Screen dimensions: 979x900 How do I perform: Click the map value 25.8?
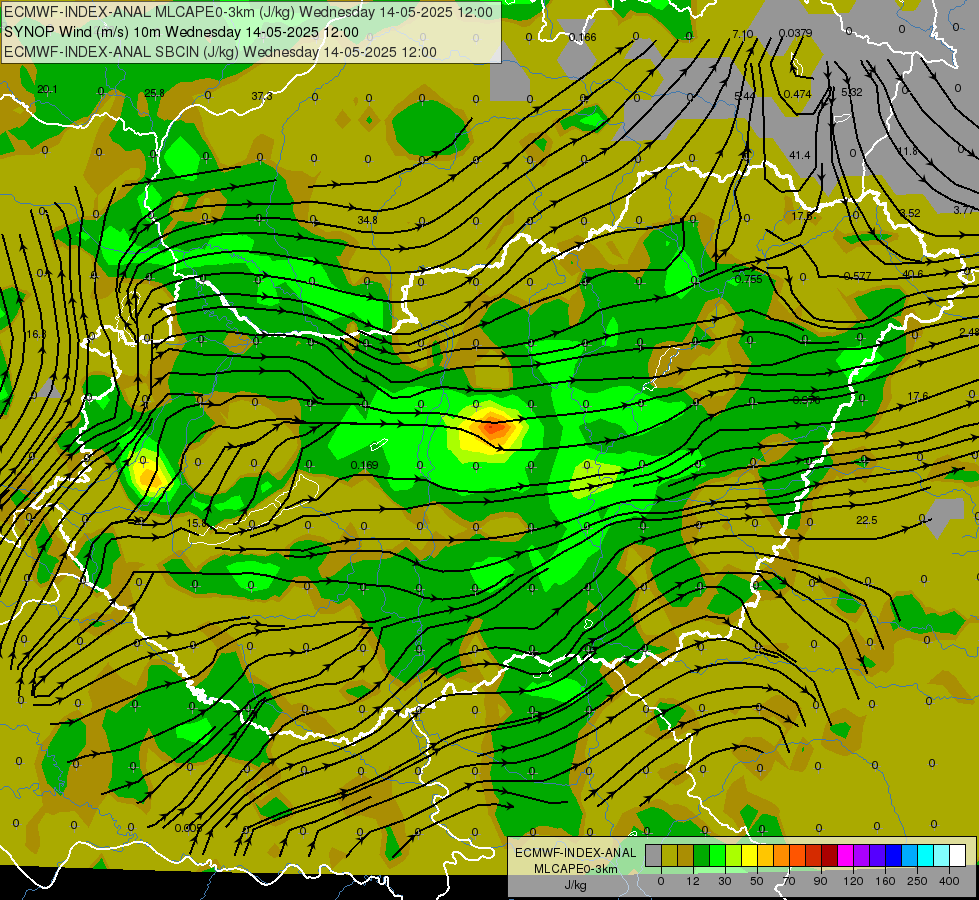[x=154, y=93]
